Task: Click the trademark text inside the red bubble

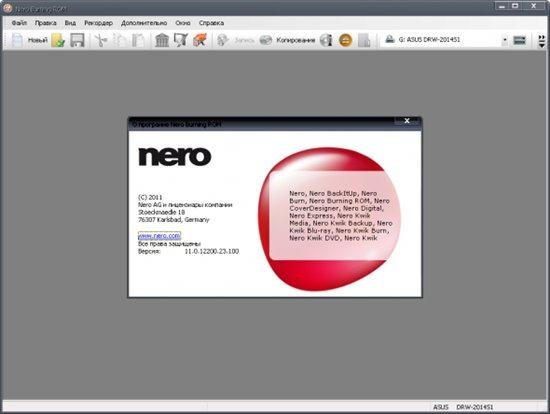Action: tap(340, 215)
